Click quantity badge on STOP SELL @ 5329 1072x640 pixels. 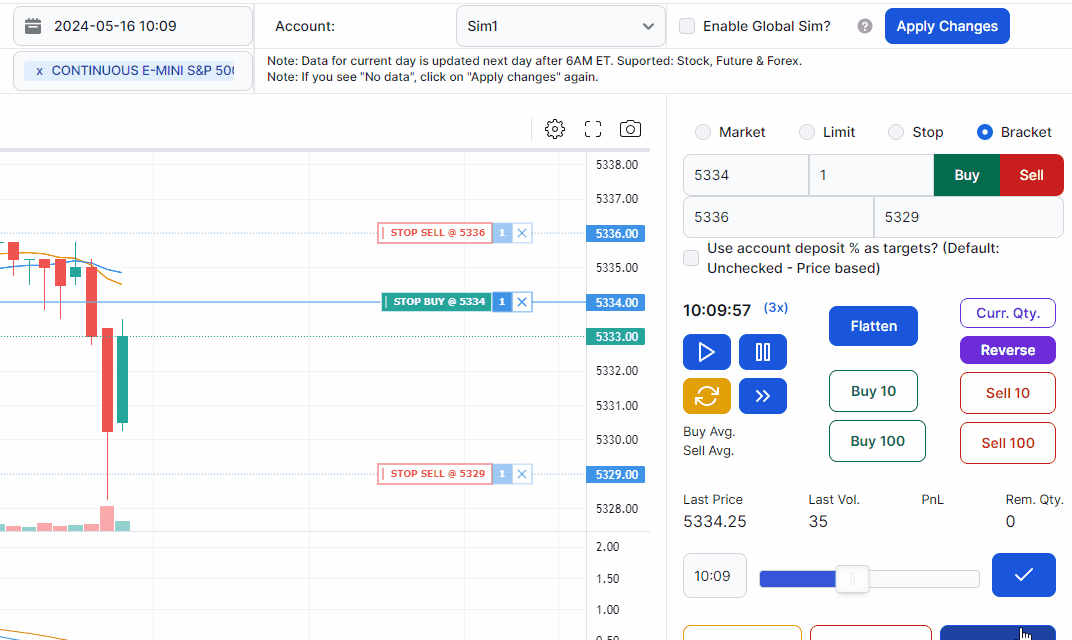pos(502,474)
